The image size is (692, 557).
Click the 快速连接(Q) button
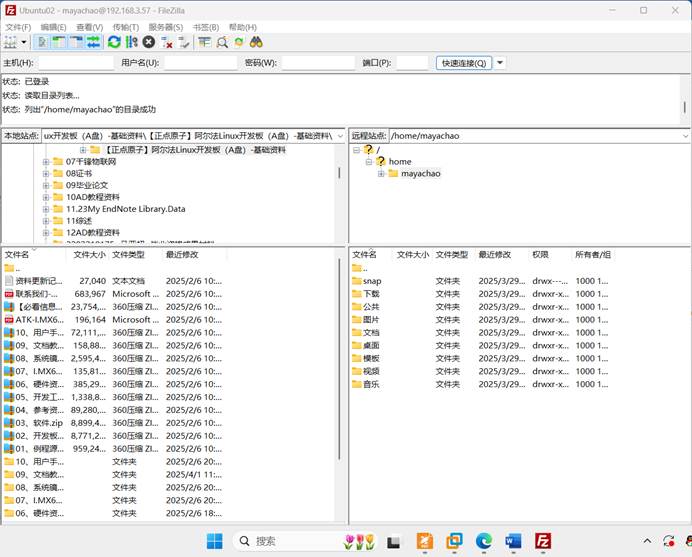click(464, 63)
